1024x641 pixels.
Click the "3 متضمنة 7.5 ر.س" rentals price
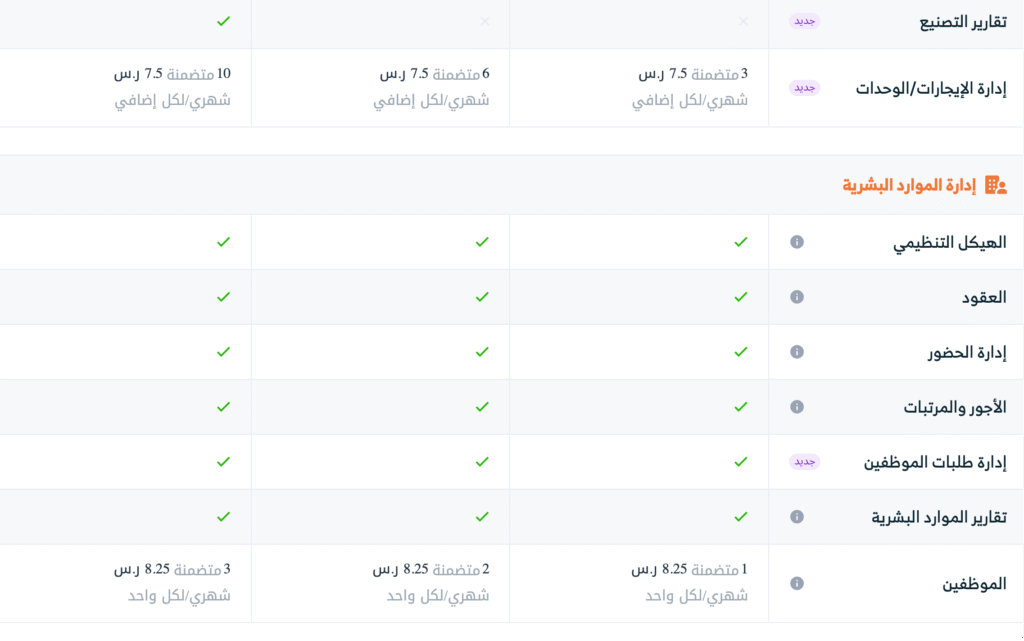click(693, 74)
